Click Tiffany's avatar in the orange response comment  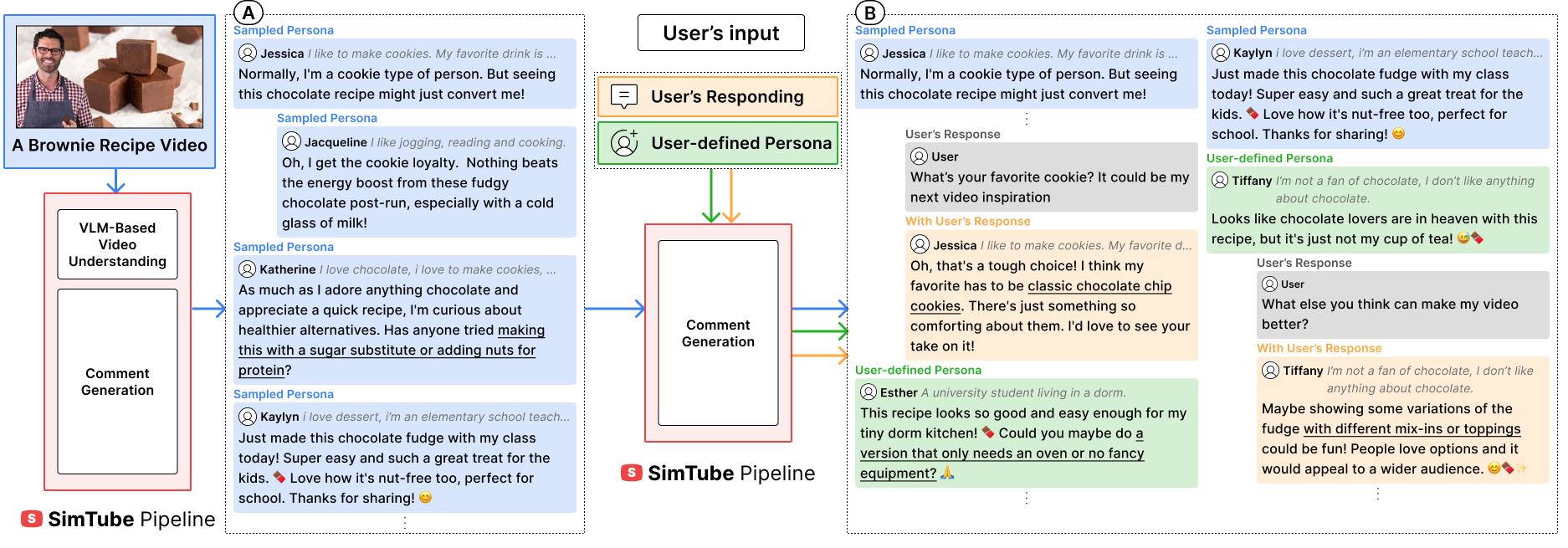(1270, 370)
